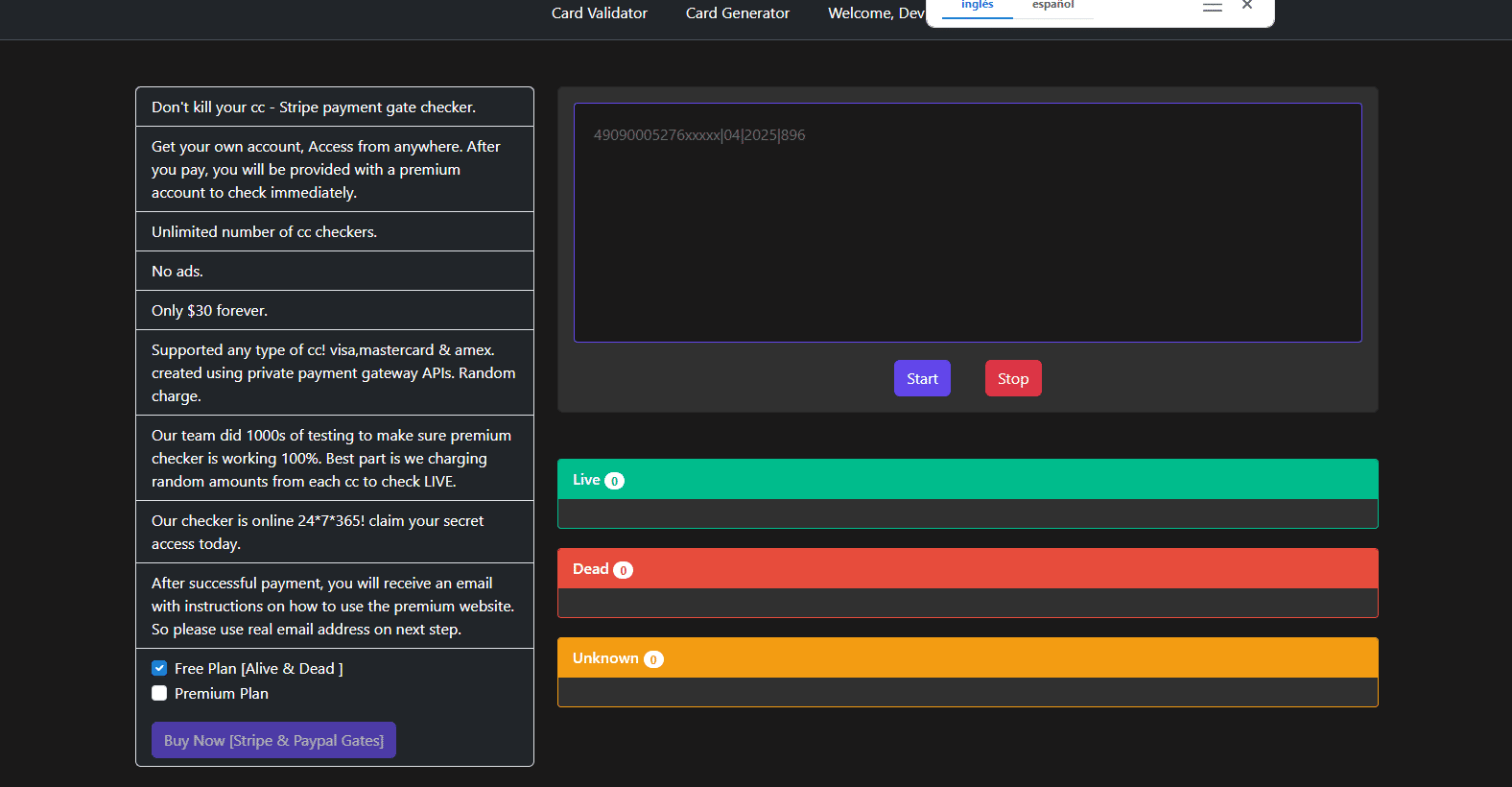Click the Live results count badge

614,481
